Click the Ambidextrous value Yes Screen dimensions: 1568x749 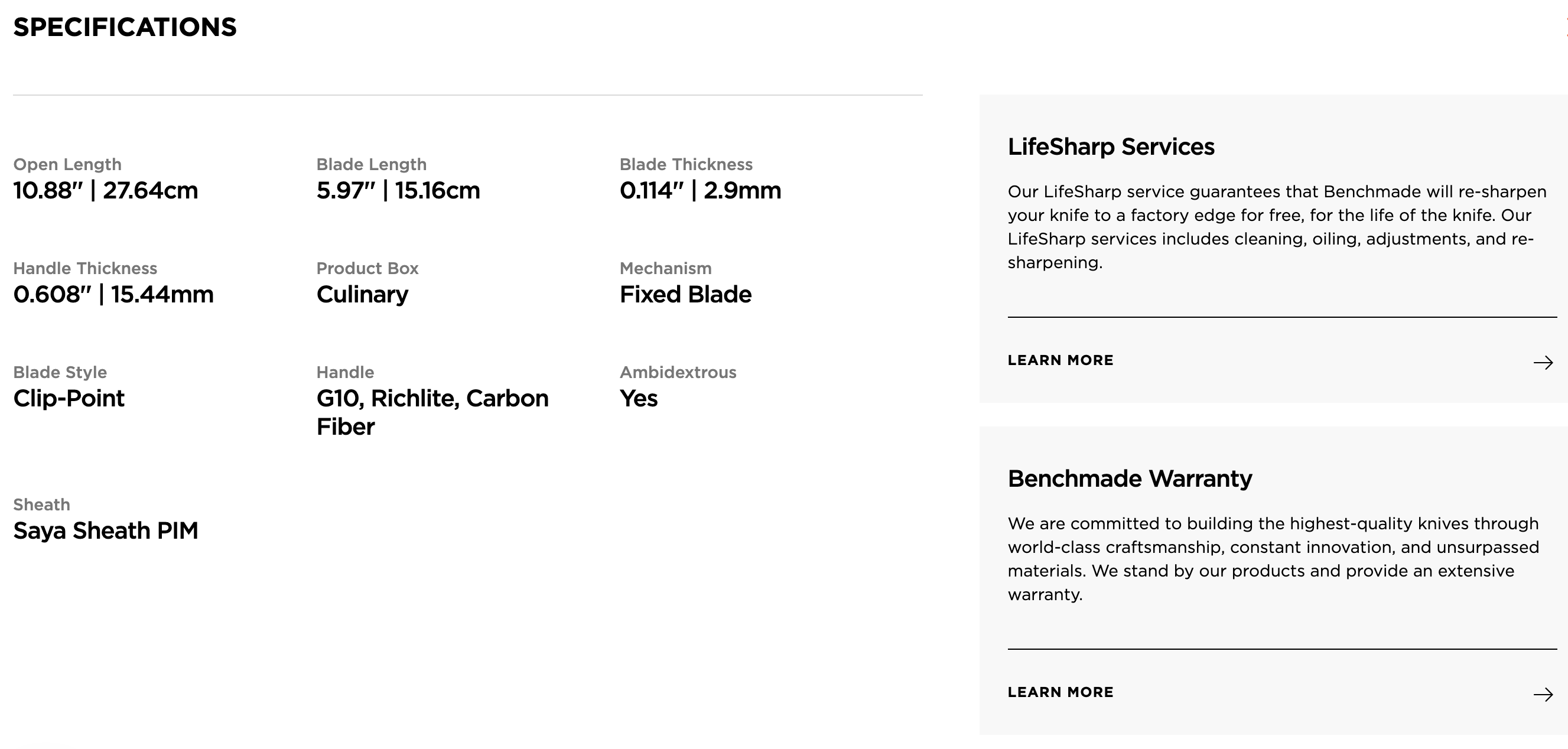tap(639, 399)
